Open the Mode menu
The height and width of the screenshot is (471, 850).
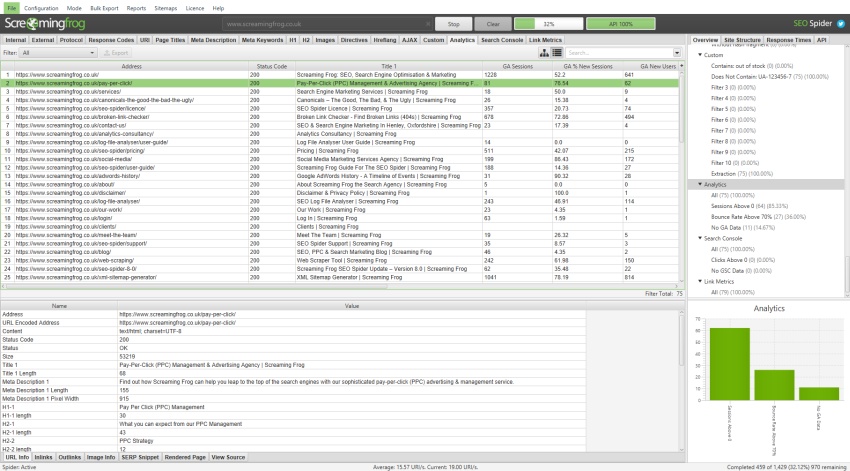pyautogui.click(x=74, y=8)
